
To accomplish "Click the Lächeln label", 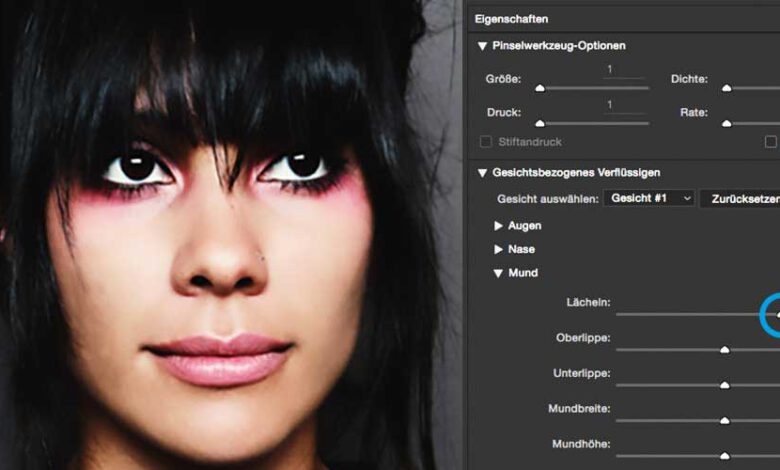I will pyautogui.click(x=588, y=302).
